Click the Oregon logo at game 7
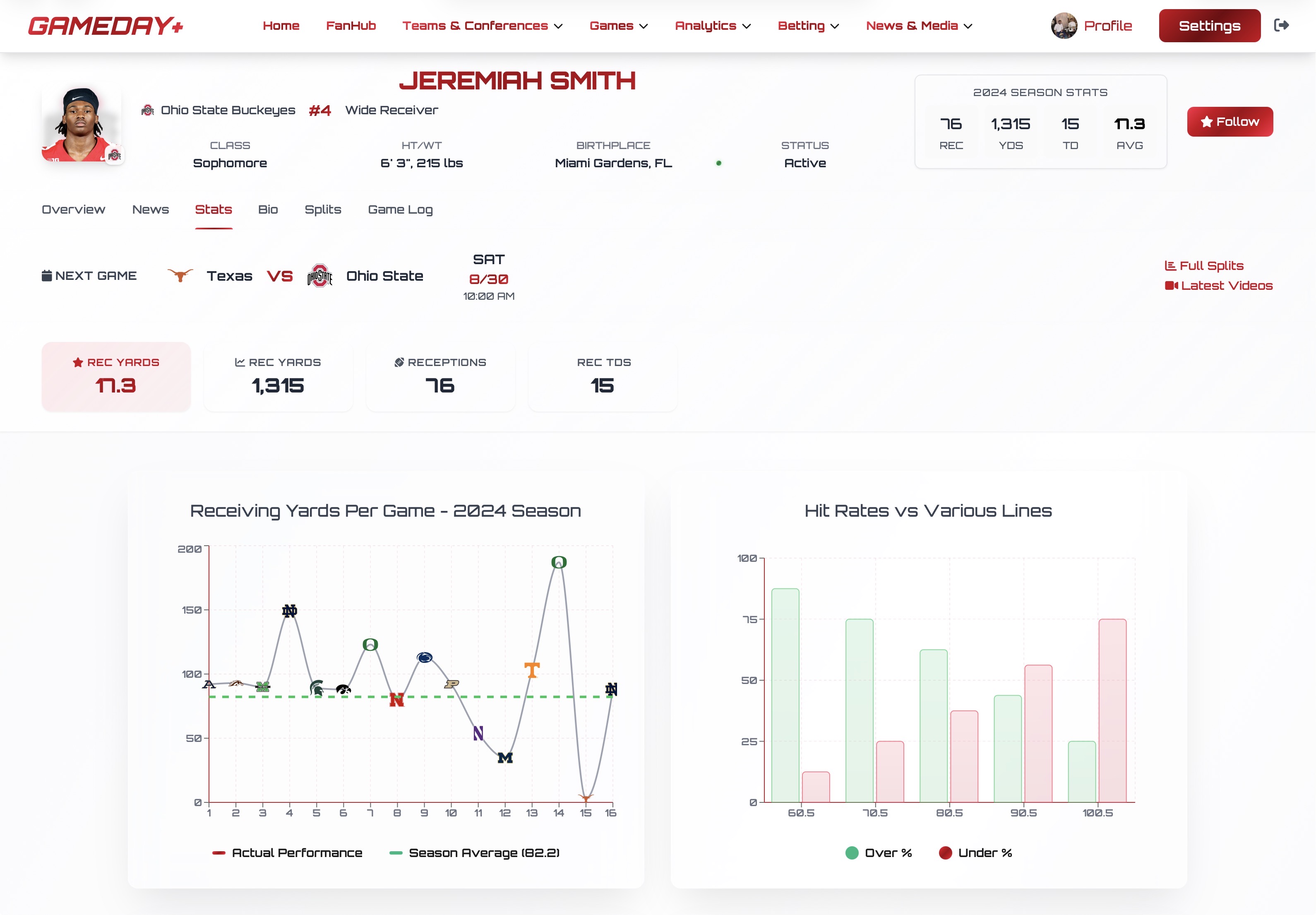1316x915 pixels. click(370, 645)
